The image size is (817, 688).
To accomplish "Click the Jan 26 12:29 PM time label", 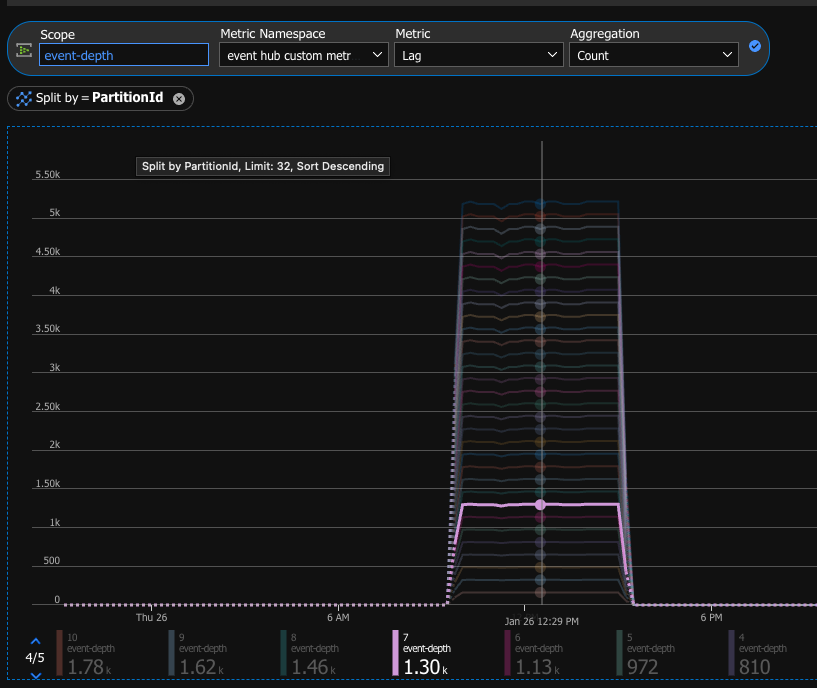I will tap(541, 621).
